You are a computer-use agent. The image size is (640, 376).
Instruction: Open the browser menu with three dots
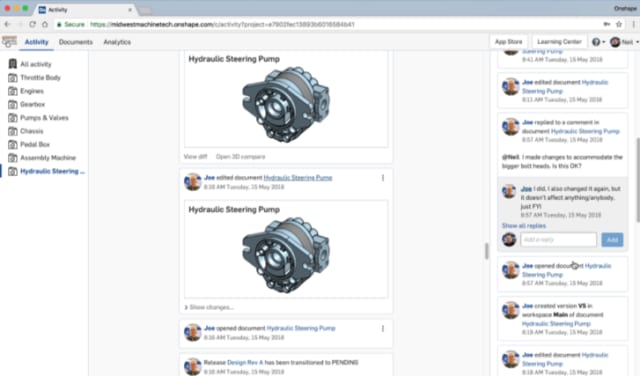coord(634,24)
